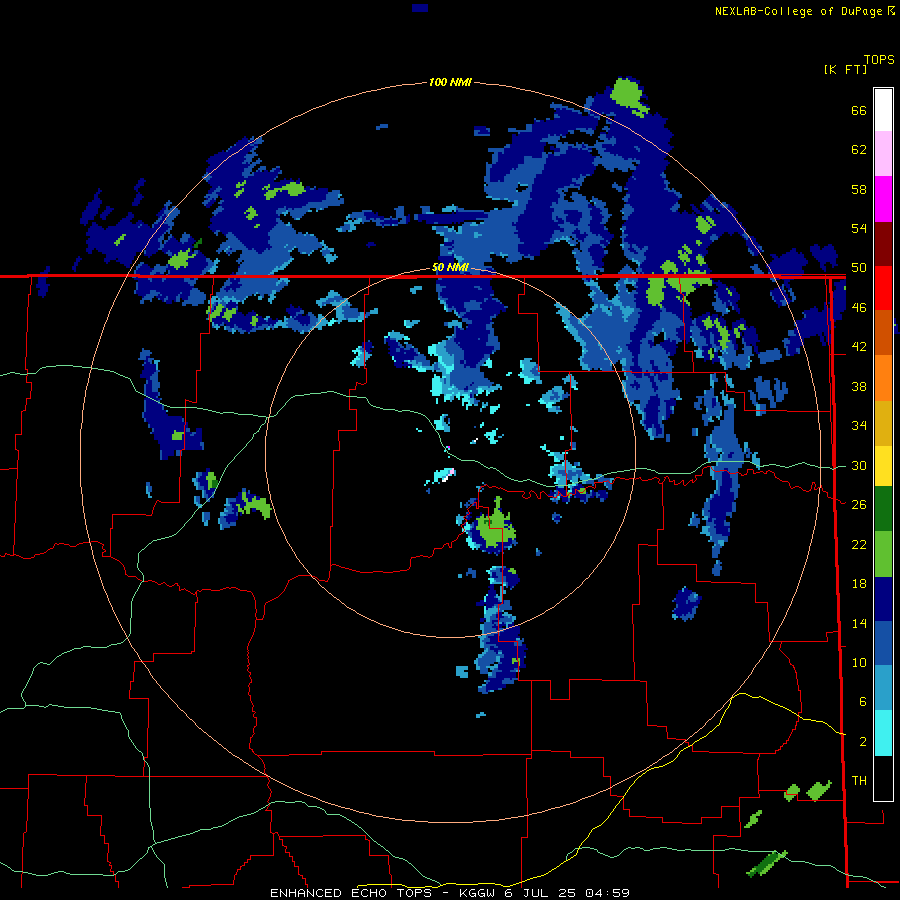This screenshot has width=900, height=900.
Task: Pick the white swatch in the color scale
Action: pyautogui.click(x=883, y=110)
